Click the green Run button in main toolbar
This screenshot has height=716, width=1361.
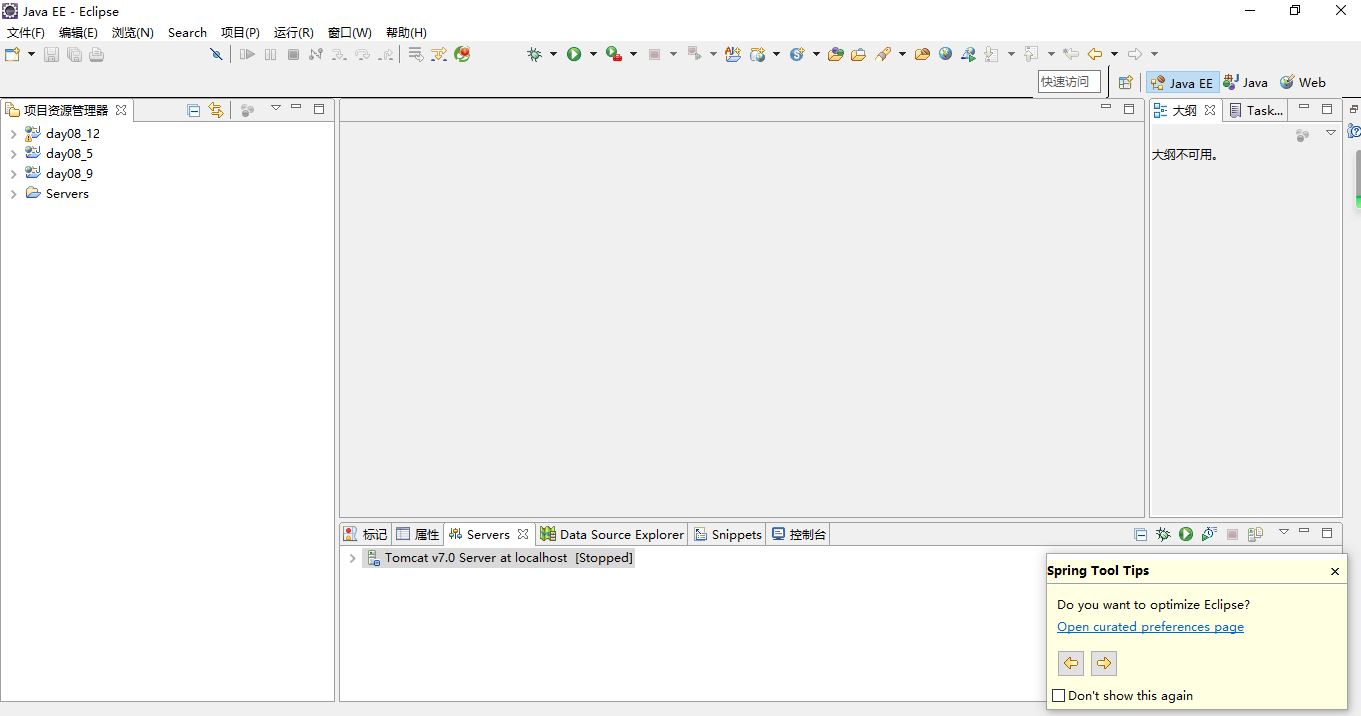pyautogui.click(x=574, y=54)
